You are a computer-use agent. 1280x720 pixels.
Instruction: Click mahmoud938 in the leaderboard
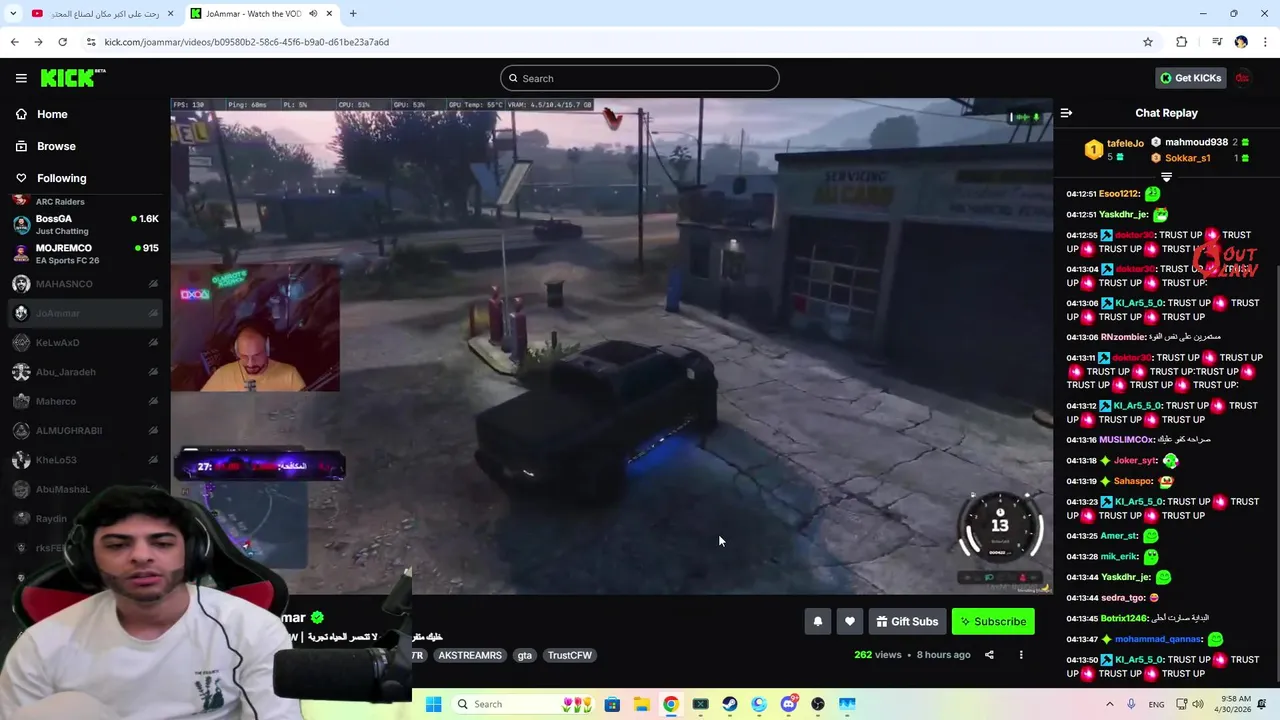(x=1196, y=142)
